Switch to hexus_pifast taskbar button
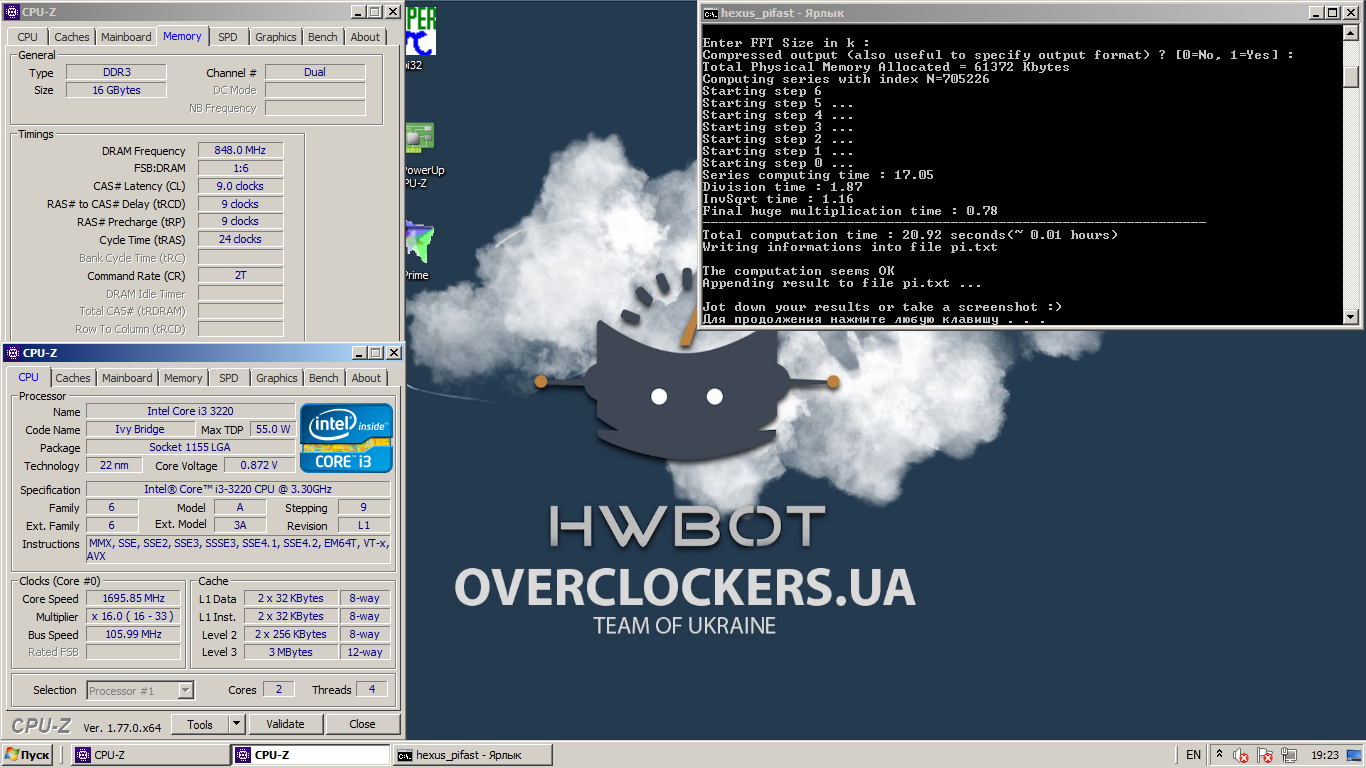This screenshot has width=1366, height=768. coord(472,755)
